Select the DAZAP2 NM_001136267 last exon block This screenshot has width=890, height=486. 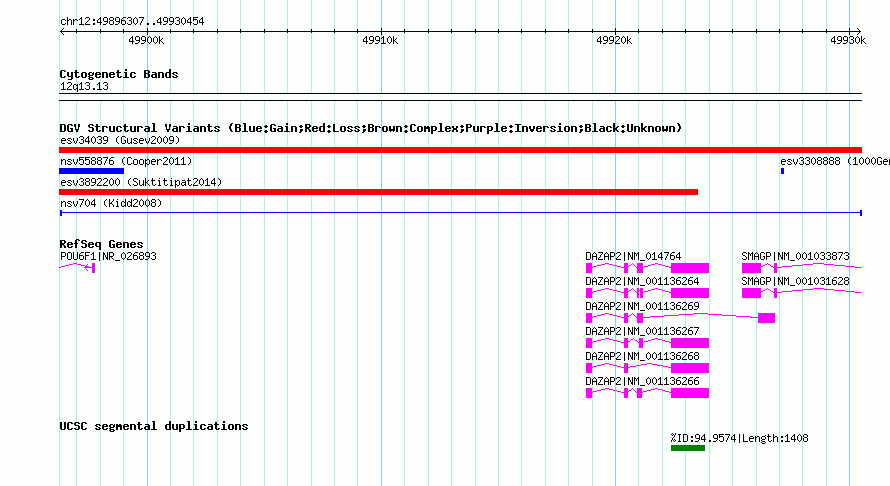690,343
